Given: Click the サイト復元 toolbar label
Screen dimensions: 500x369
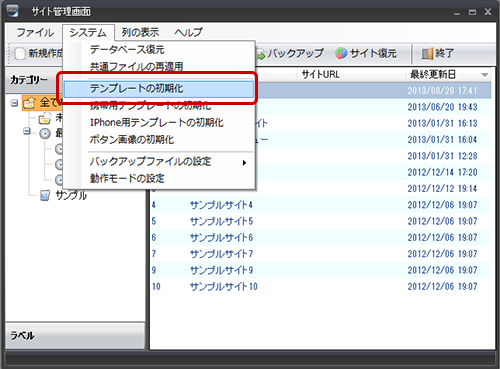Looking at the screenshot, I should (x=373, y=53).
